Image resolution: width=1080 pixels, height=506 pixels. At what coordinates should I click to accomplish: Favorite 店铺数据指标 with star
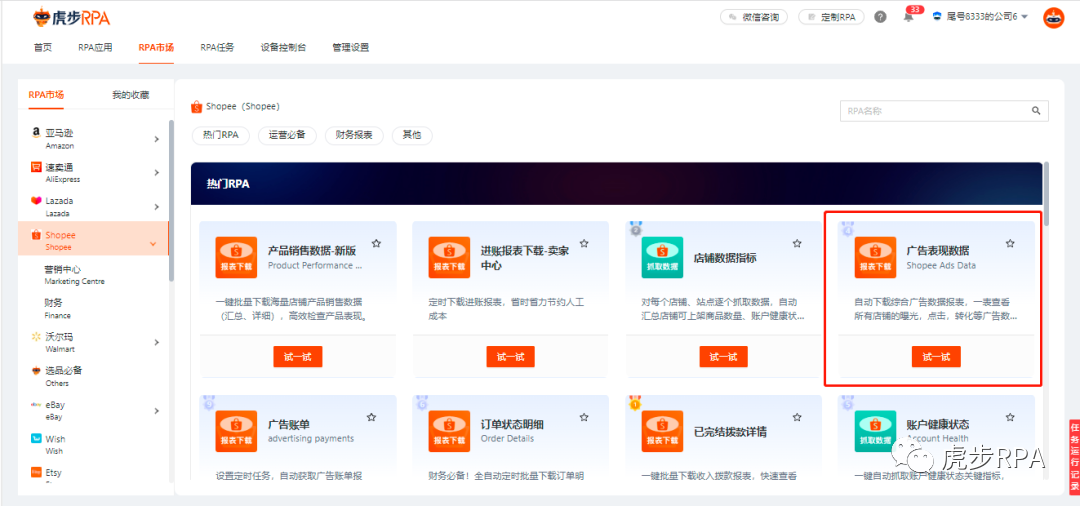coord(797,243)
